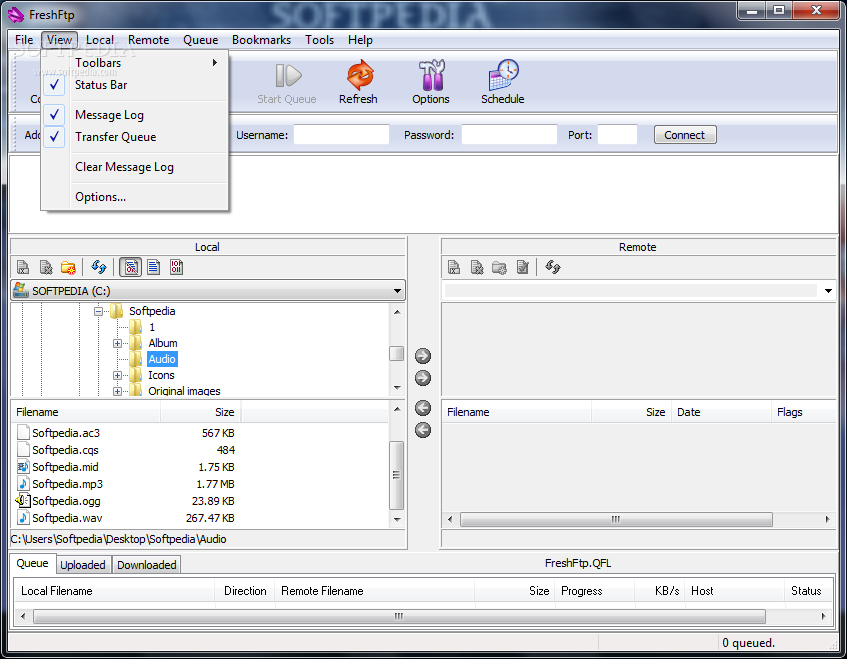Viewport: 847px width, 659px height.
Task: Open the File menu
Action: (24, 40)
